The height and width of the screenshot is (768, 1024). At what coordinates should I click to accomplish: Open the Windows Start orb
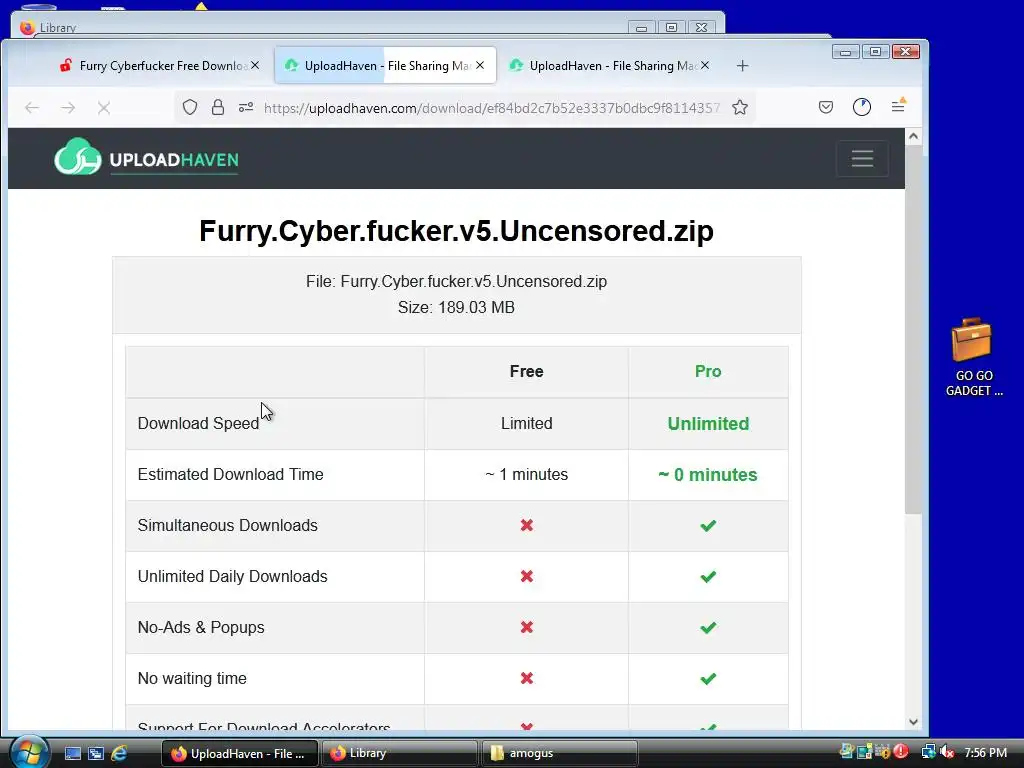[x=27, y=752]
